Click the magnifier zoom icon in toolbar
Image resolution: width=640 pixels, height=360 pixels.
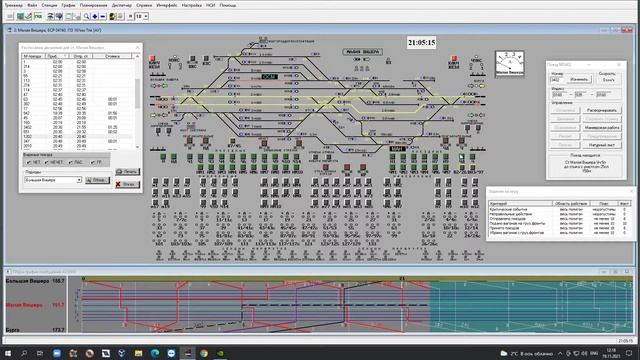point(87,16)
